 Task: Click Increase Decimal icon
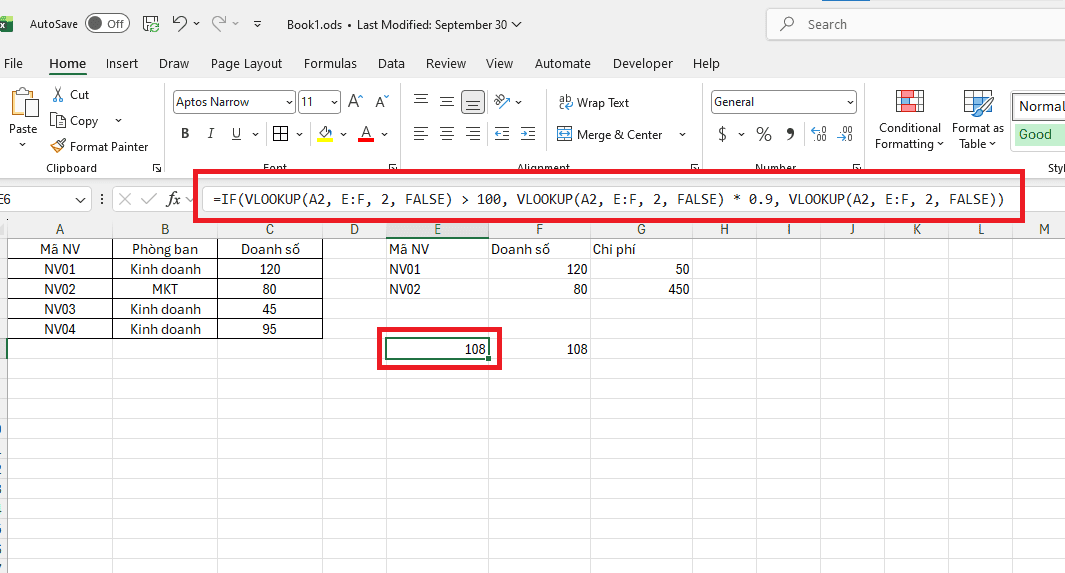coord(818,134)
